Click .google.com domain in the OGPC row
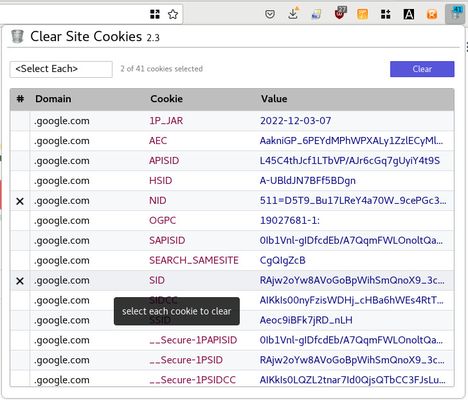 point(62,221)
